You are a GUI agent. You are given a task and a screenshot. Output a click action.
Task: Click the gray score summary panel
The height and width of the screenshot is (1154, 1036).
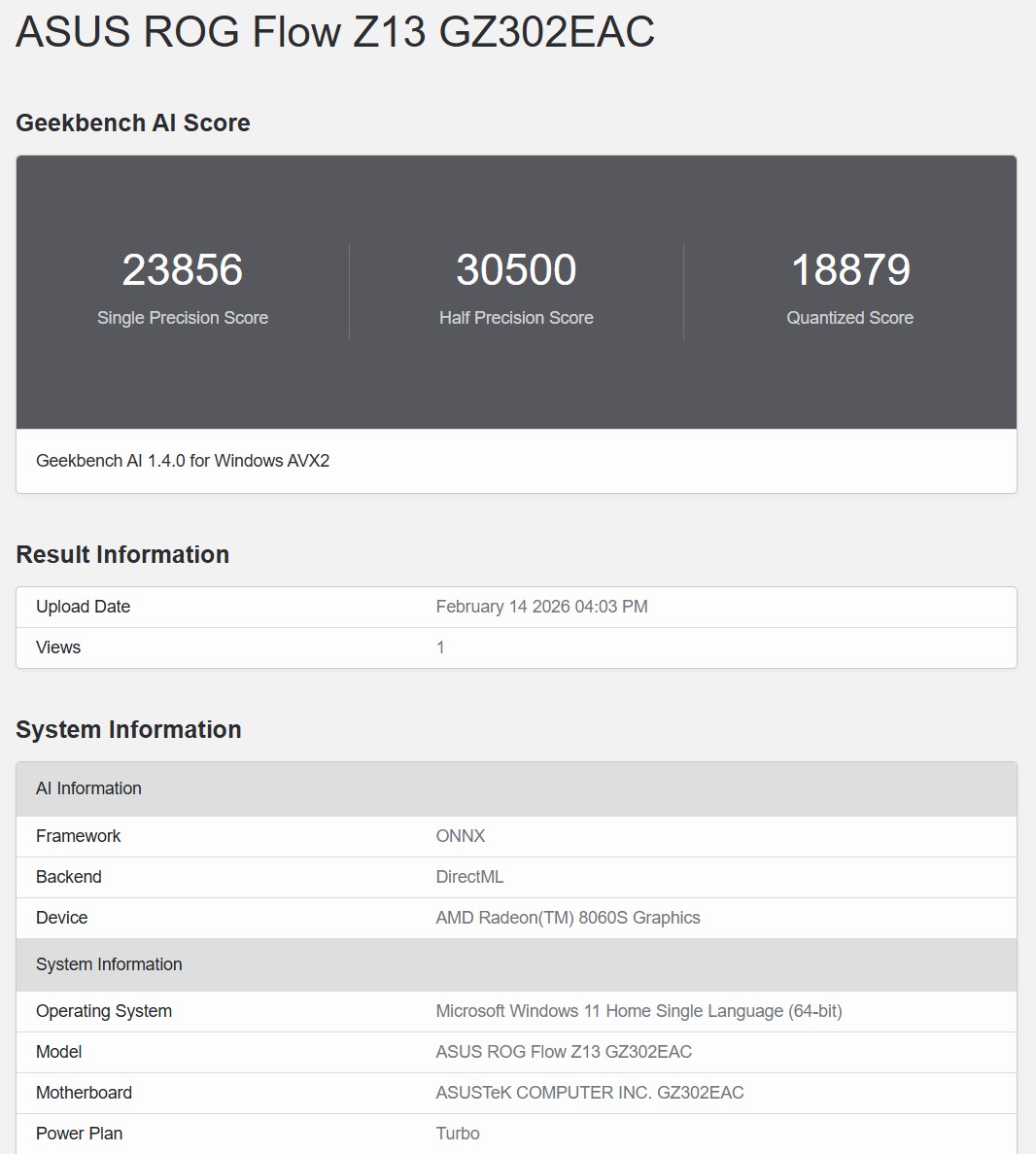(x=517, y=379)
